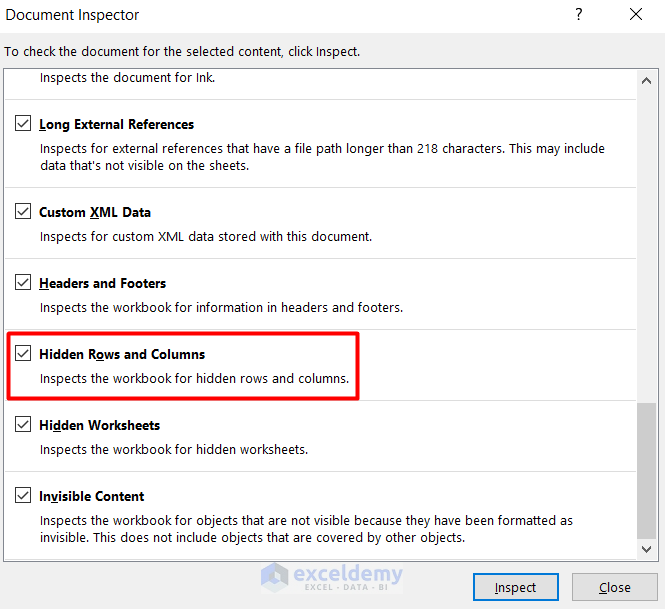The image size is (665, 609).
Task: Click the Headers and Footers label
Action: (102, 283)
